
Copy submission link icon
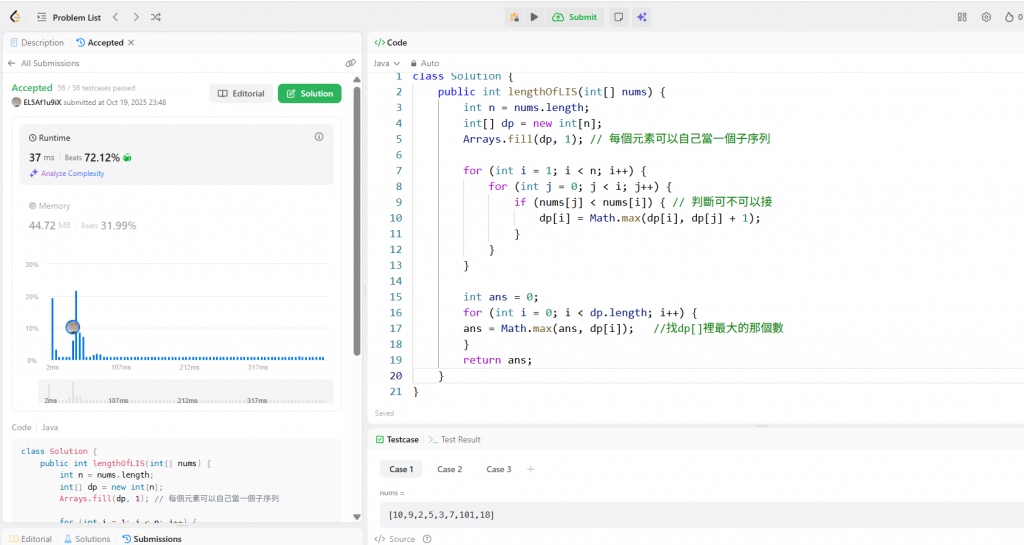[351, 63]
